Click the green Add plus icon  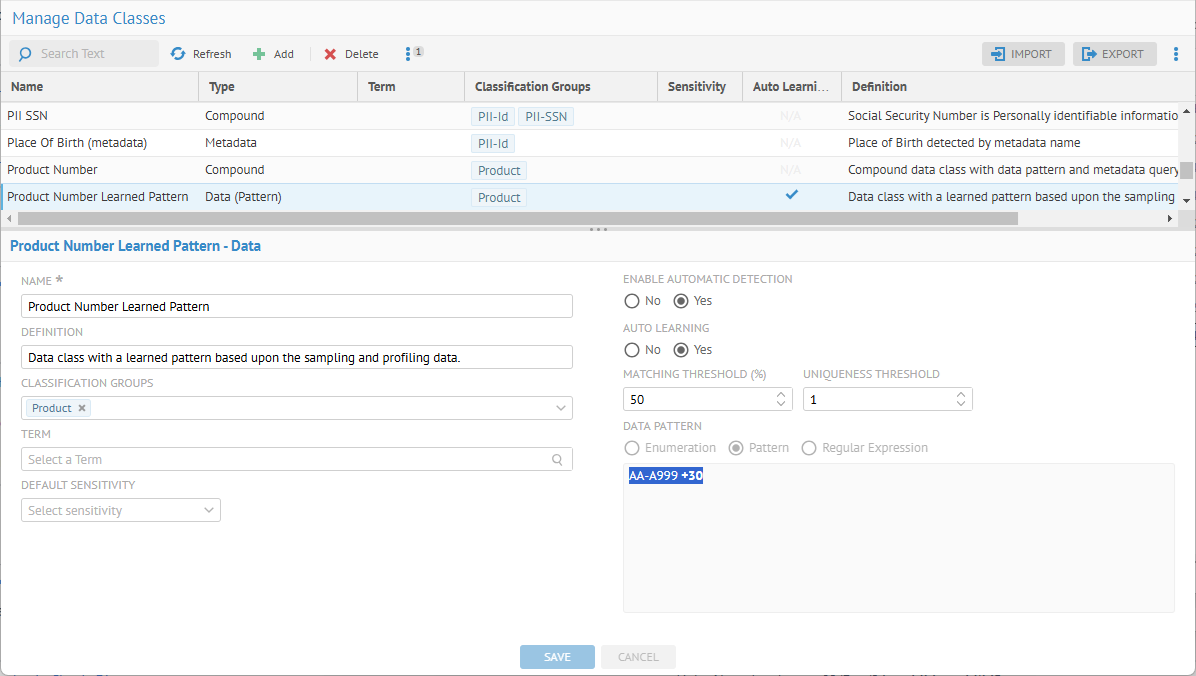259,54
